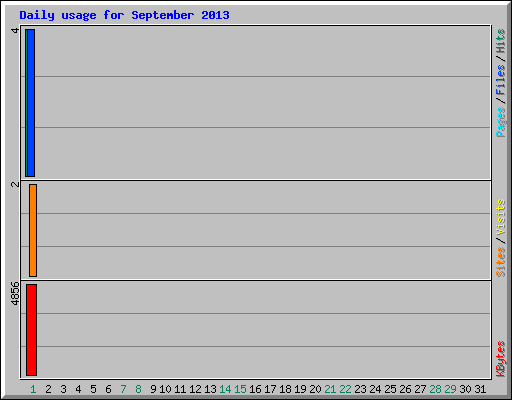Click day 1 on the x-axis
This screenshot has width=512, height=400.
(x=33, y=389)
